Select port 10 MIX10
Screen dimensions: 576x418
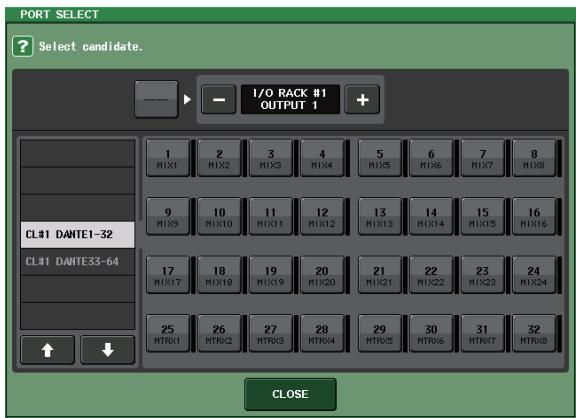(x=219, y=217)
